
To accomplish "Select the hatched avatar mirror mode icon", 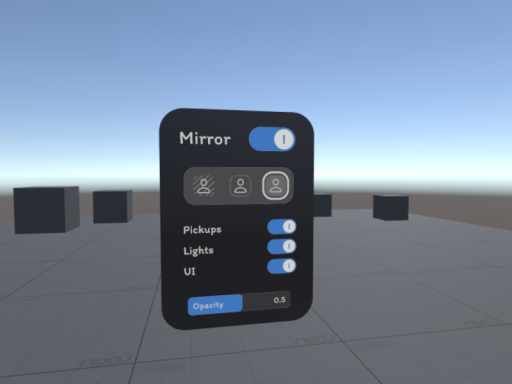I will 204,186.
